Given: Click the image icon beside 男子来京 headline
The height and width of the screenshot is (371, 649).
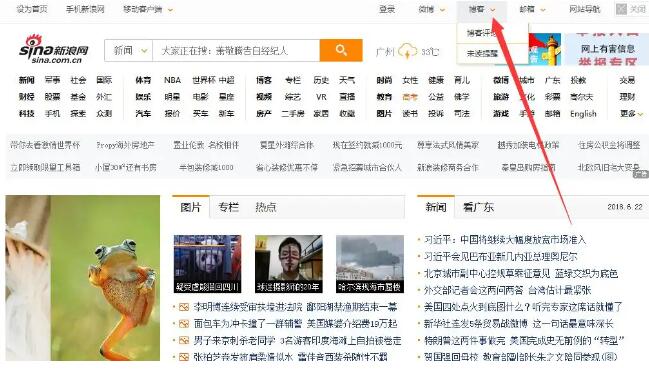Looking at the screenshot, I should coord(184,341).
